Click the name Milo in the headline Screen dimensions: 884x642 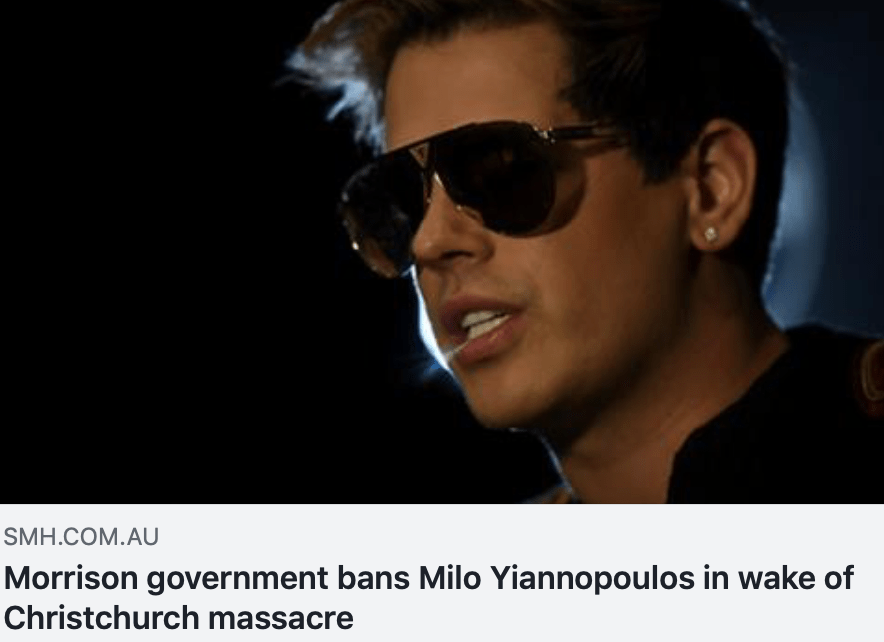point(450,578)
